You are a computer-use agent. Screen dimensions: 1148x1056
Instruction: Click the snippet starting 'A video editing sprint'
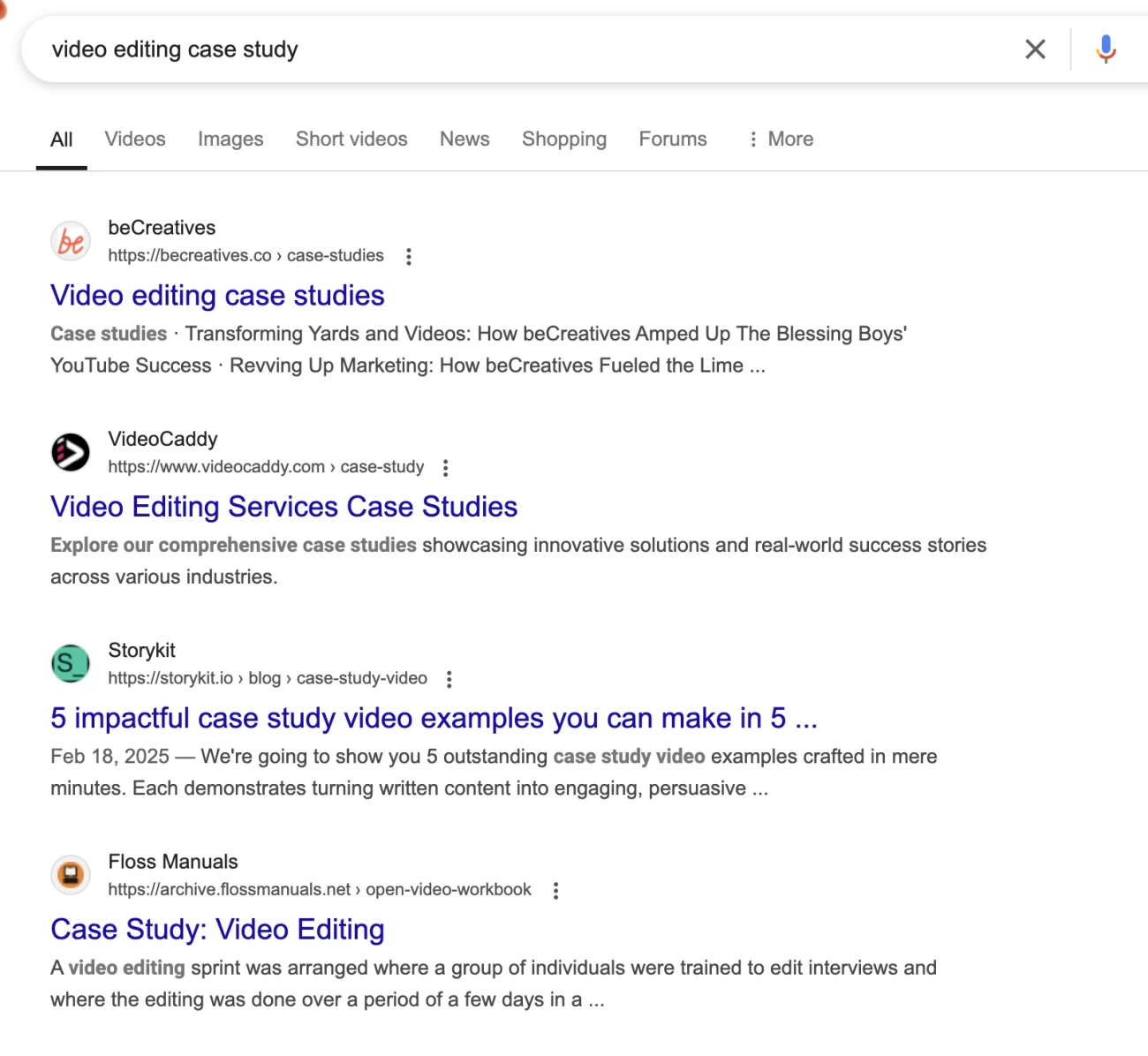(x=494, y=984)
